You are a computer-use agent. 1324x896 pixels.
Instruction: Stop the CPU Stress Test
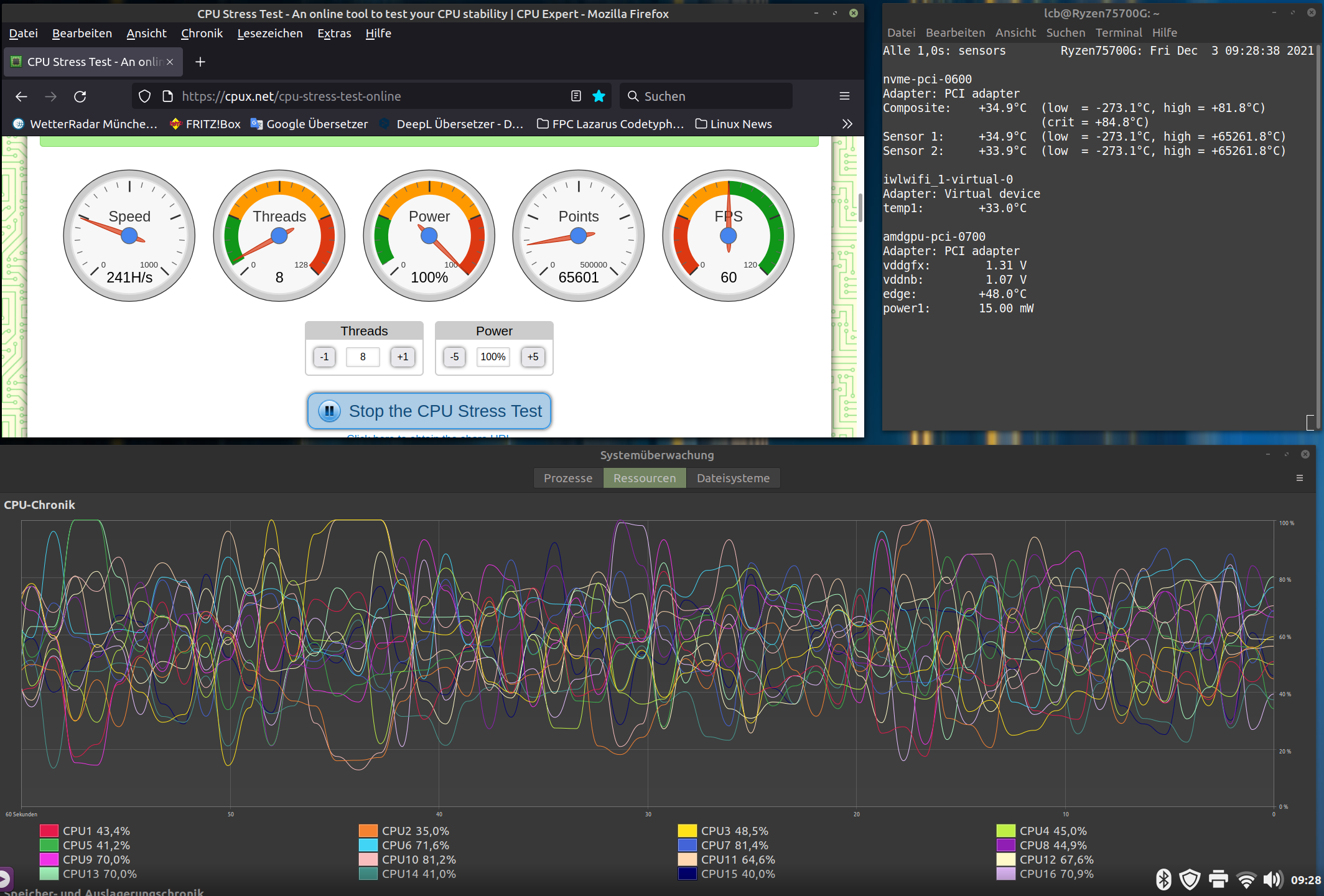tap(429, 411)
